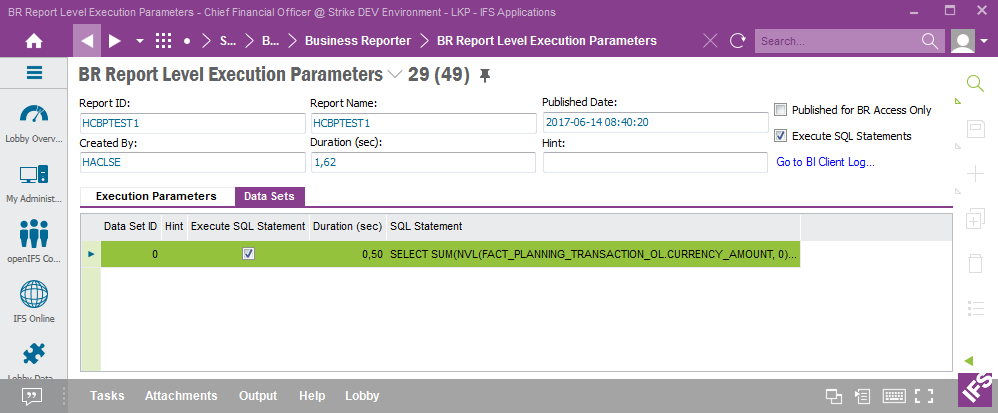Image resolution: width=998 pixels, height=413 pixels.
Task: Click into the Search field
Action: [x=837, y=41]
